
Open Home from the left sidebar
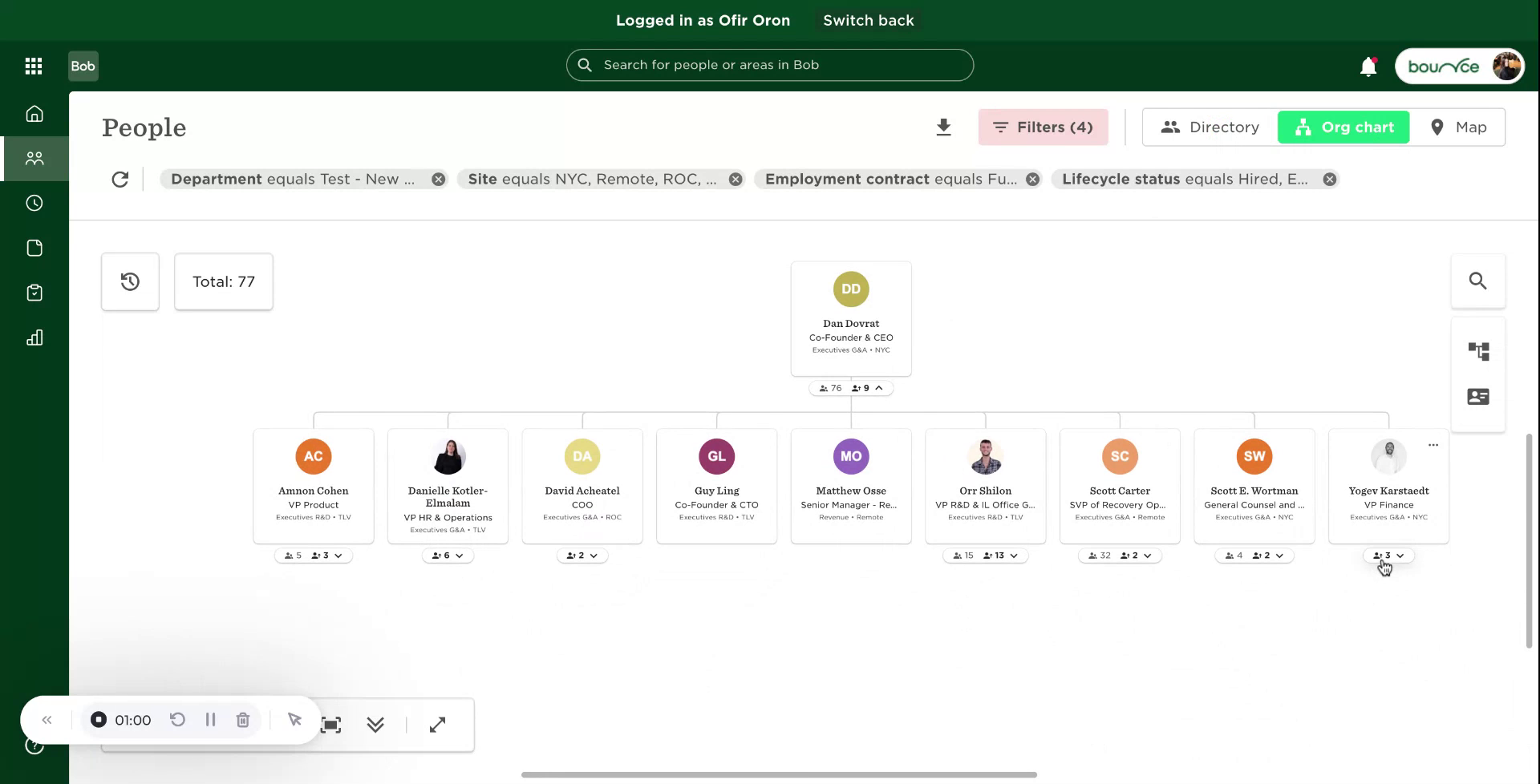[x=34, y=113]
